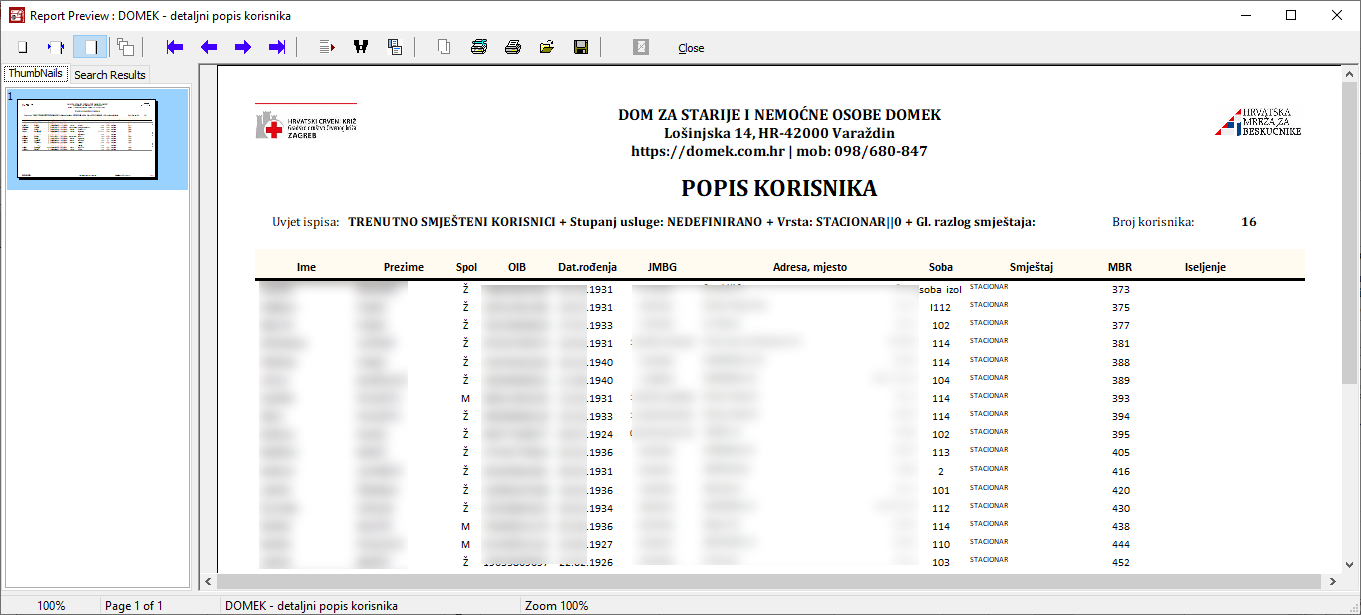Click the Close button in the toolbar
The height and width of the screenshot is (615, 1361).
pos(691,48)
